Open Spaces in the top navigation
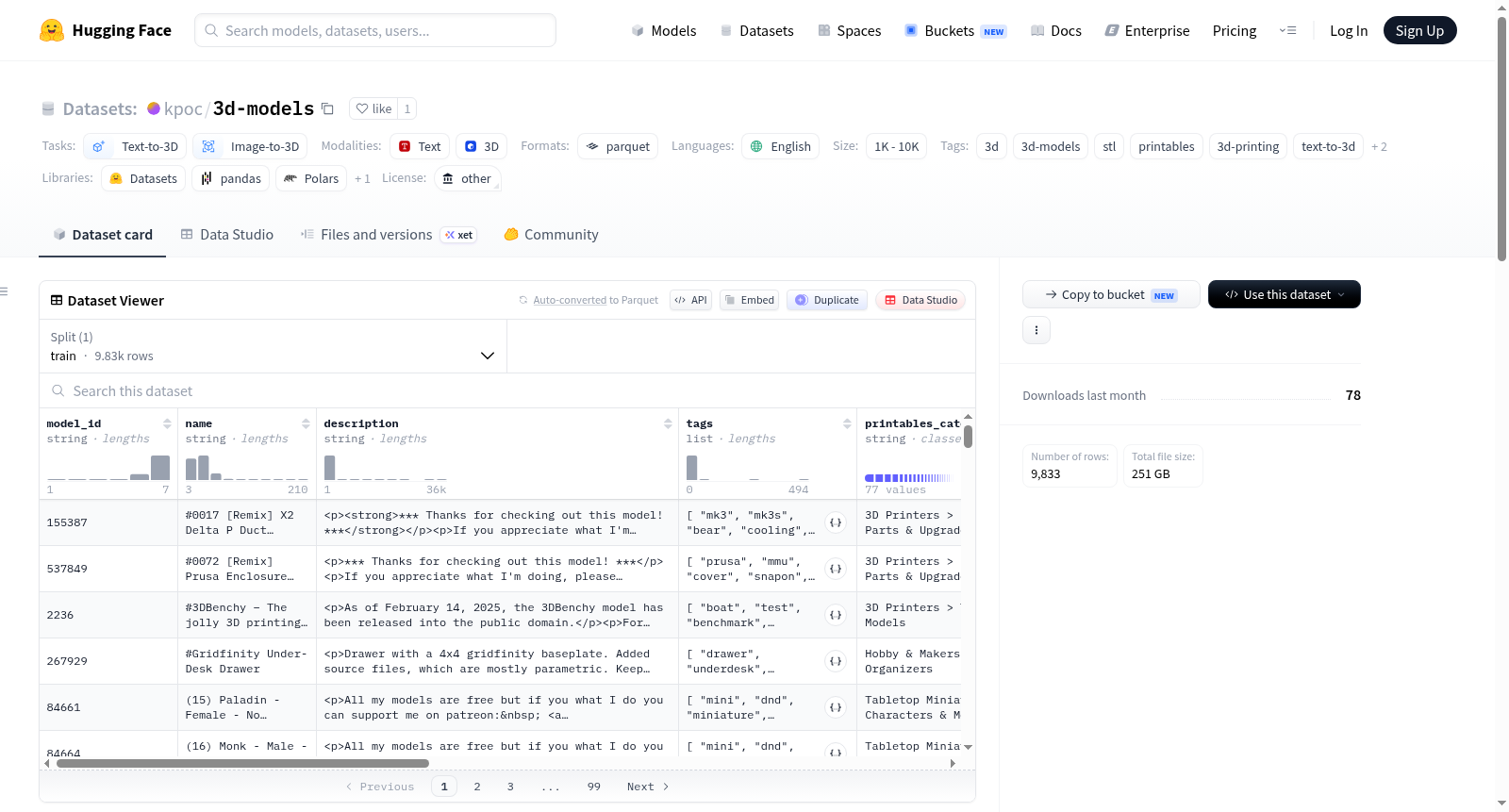 coord(849,31)
